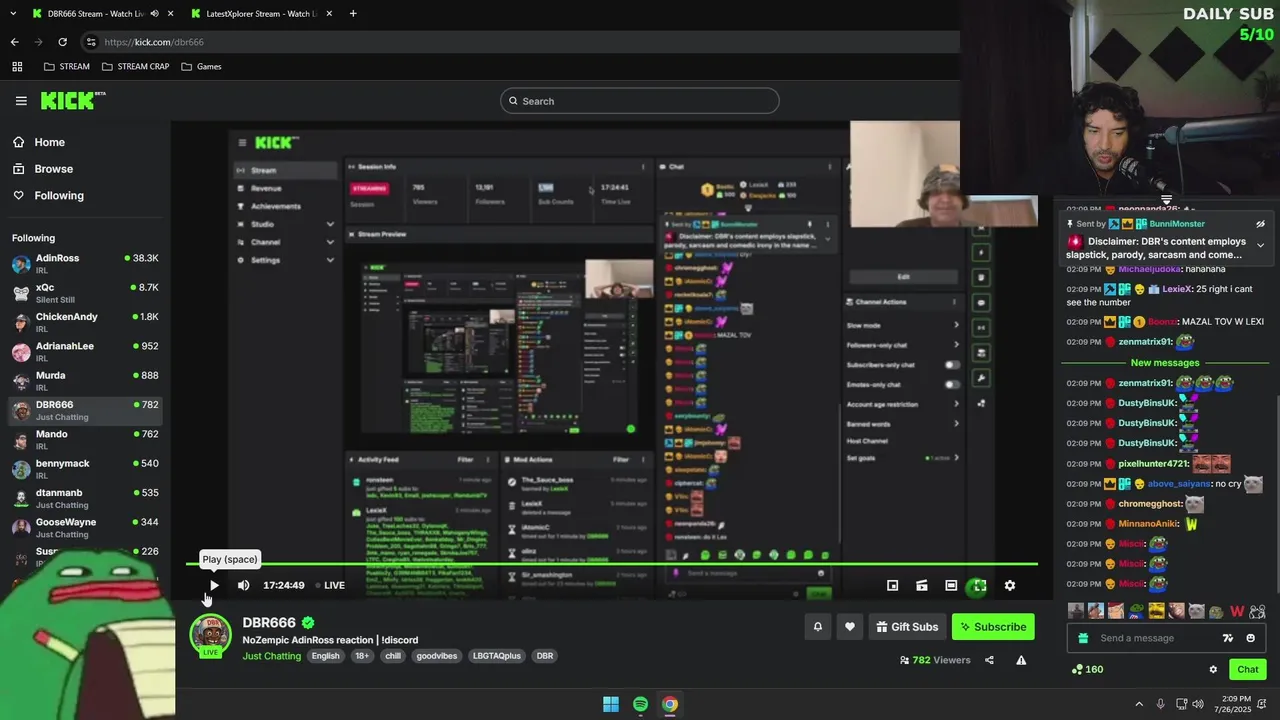Screen dimensions: 1280x720
Task: Open GooseWayne channel in Following list
Action: pyautogui.click(x=85, y=527)
